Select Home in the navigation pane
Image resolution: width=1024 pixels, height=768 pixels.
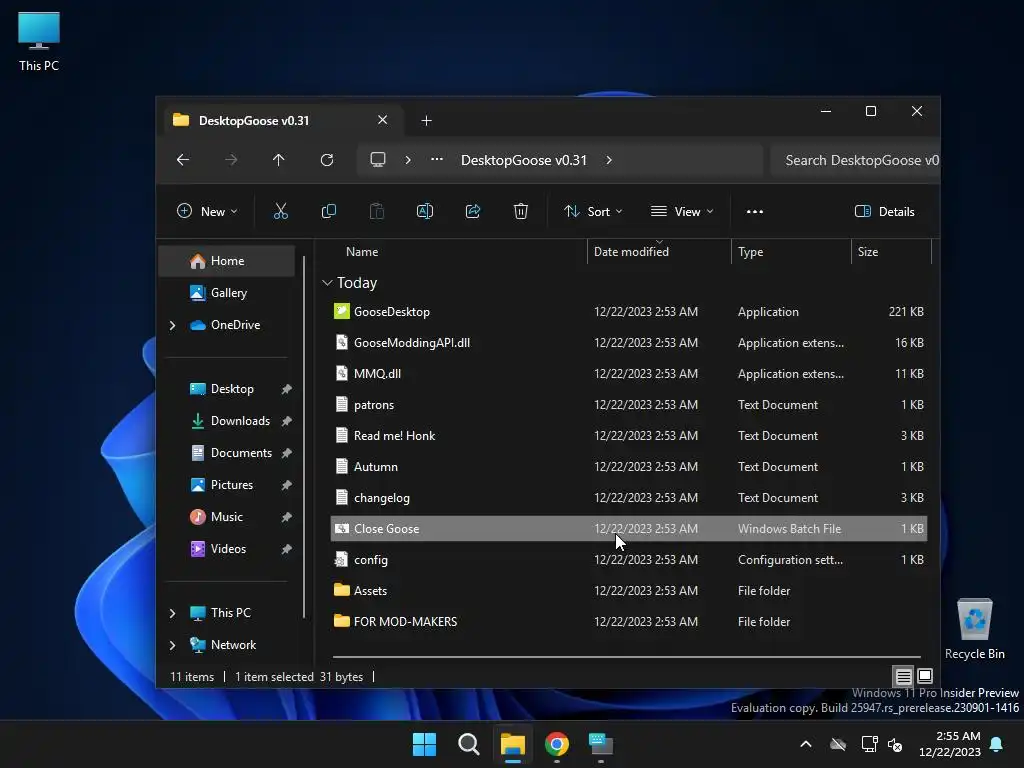coord(227,261)
